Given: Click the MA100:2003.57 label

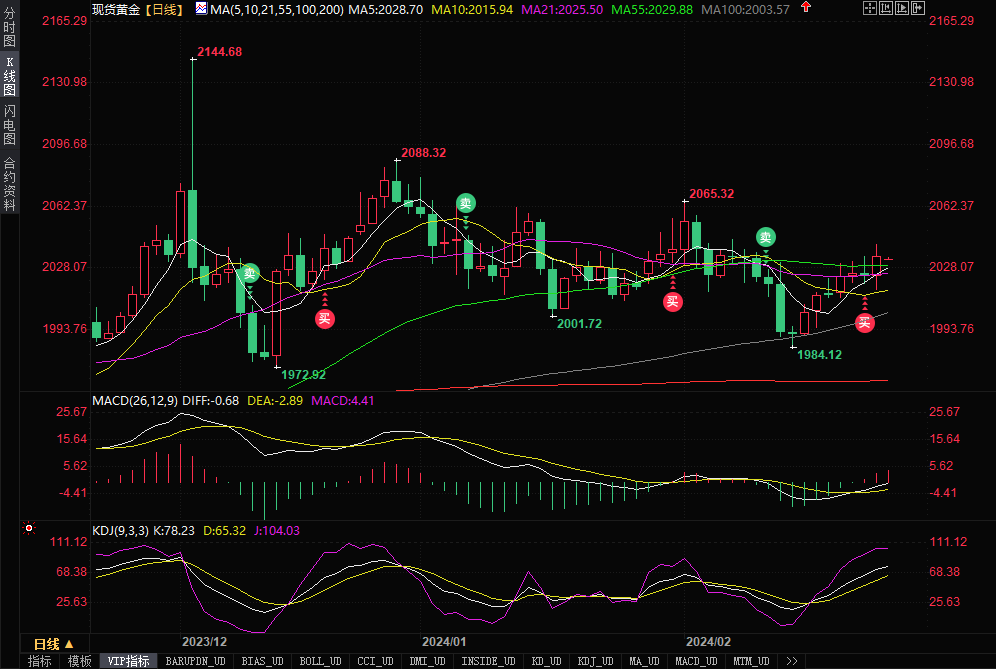Looking at the screenshot, I should coord(745,10).
